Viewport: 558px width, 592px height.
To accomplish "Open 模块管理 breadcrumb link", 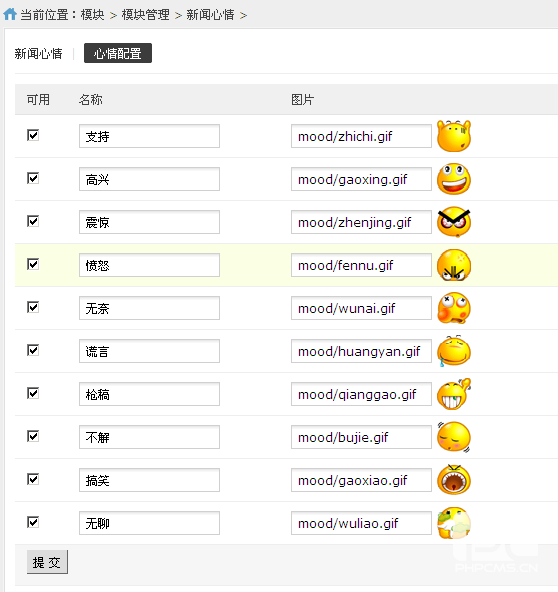I will pyautogui.click(x=146, y=15).
